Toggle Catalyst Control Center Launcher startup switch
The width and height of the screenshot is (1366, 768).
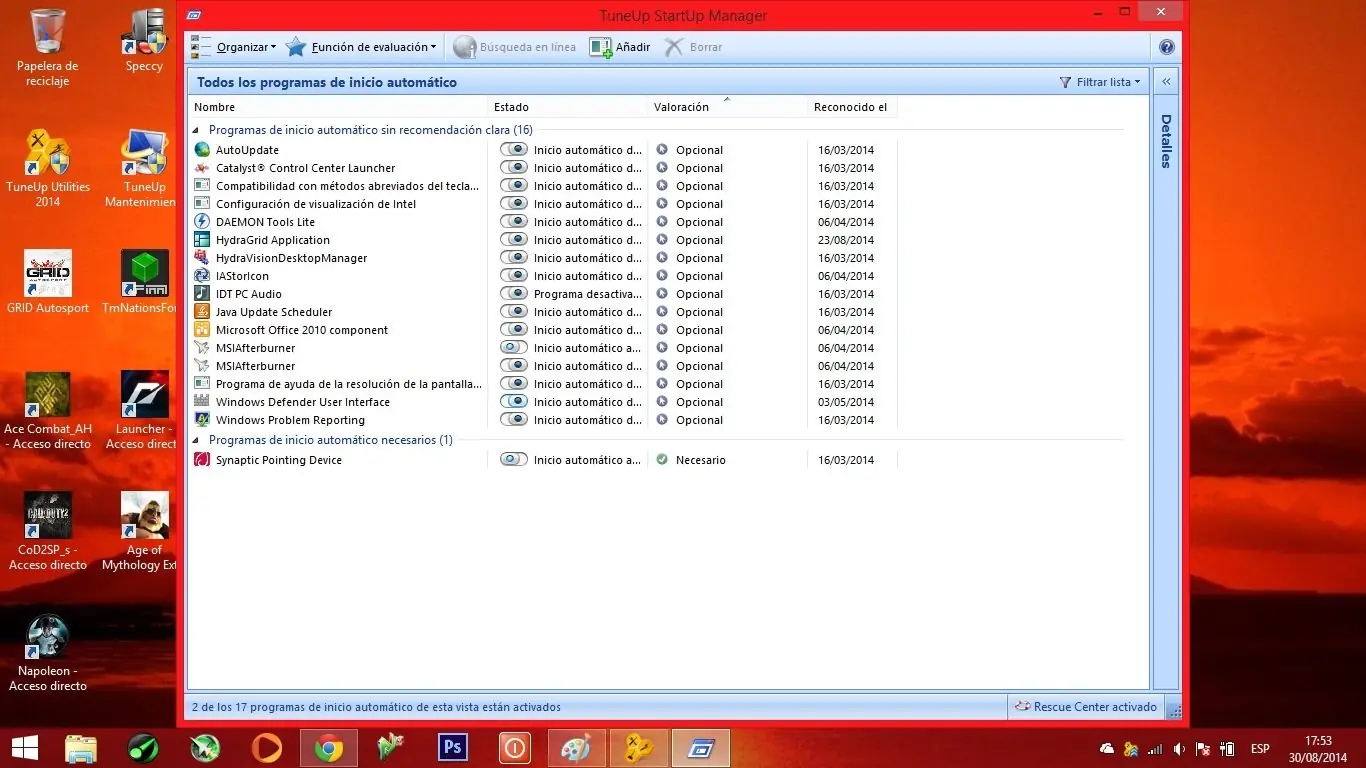point(514,168)
